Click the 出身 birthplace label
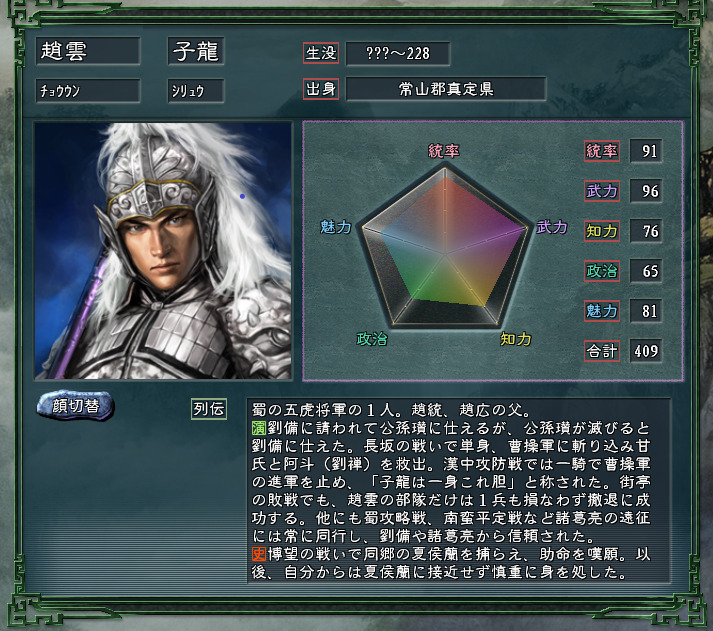The width and height of the screenshot is (713, 631). pyautogui.click(x=321, y=89)
